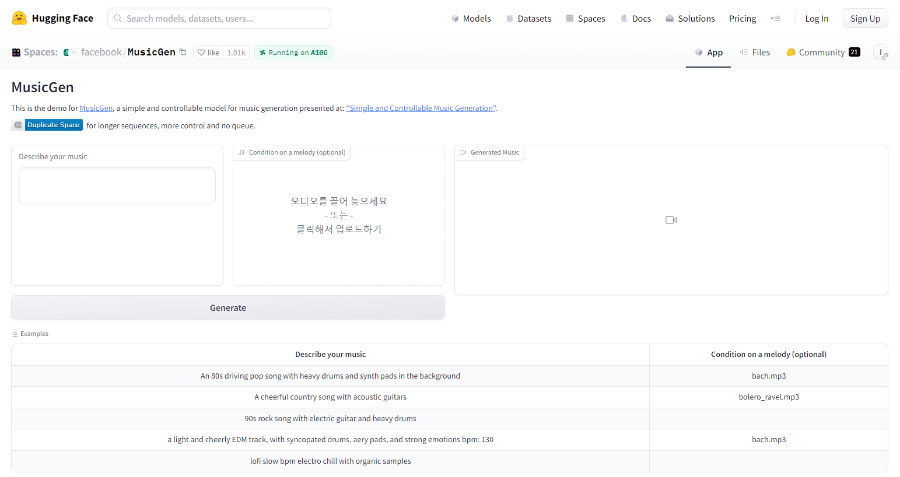The image size is (900, 477).
Task: Select the 90s rock song example
Action: click(x=330, y=418)
